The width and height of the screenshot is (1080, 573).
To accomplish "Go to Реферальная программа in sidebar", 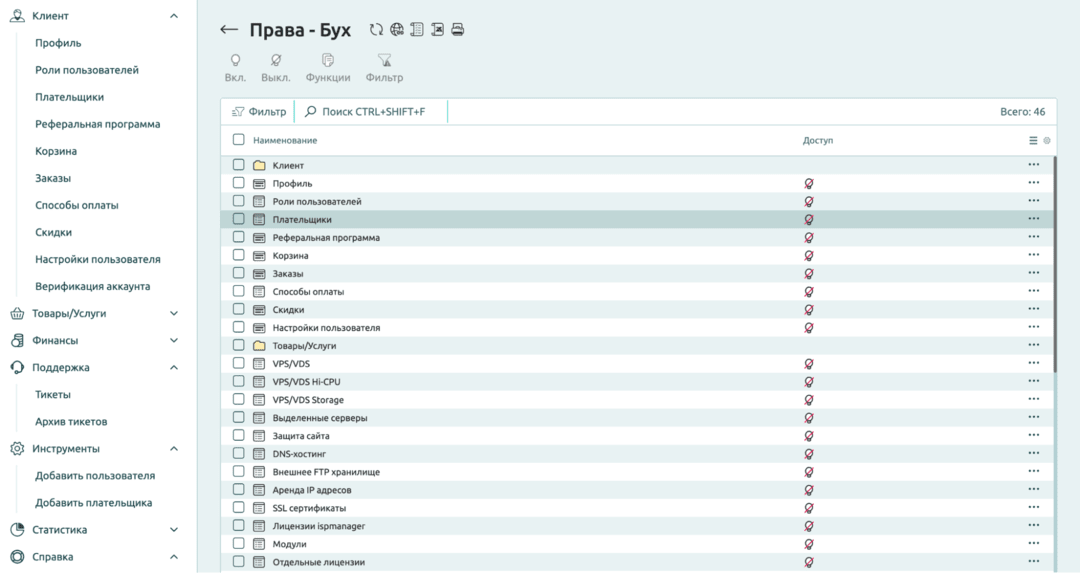I will pos(97,124).
